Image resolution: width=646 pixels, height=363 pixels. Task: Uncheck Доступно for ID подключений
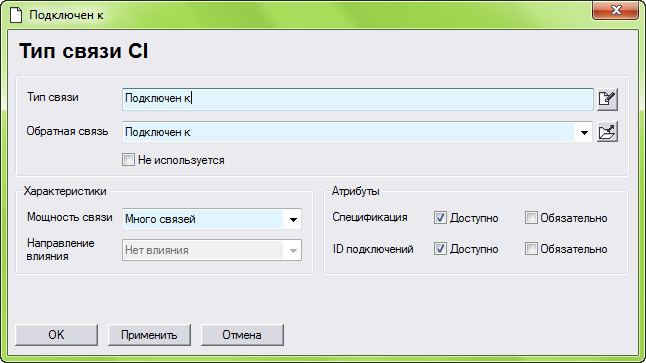pos(440,249)
